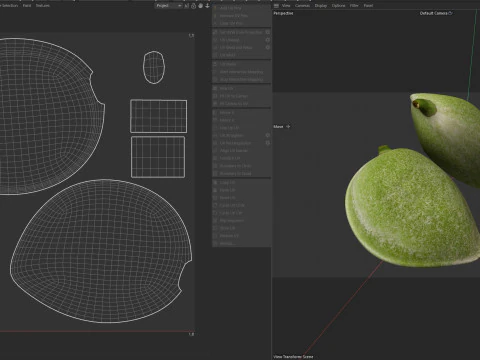Image resolution: width=480 pixels, height=360 pixels.
Task: Select the small oval UV island
Action: pyautogui.click(x=154, y=67)
